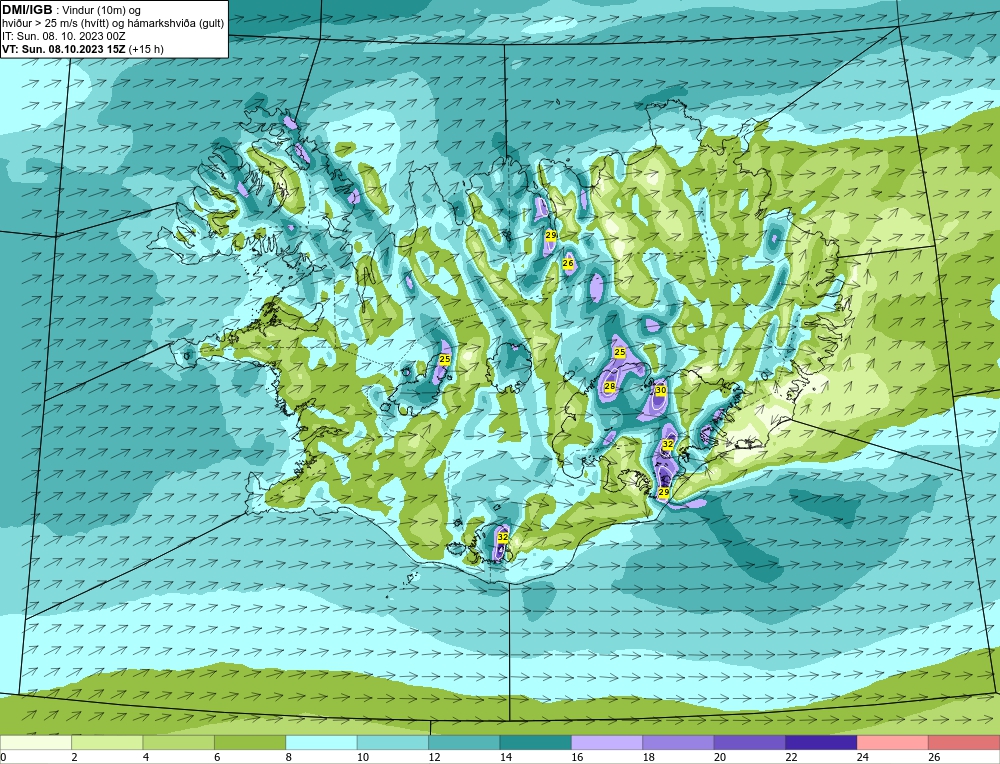This screenshot has height=764, width=1000.
Task: Click the red legend swatch above 26 m/s
Action: [964, 742]
